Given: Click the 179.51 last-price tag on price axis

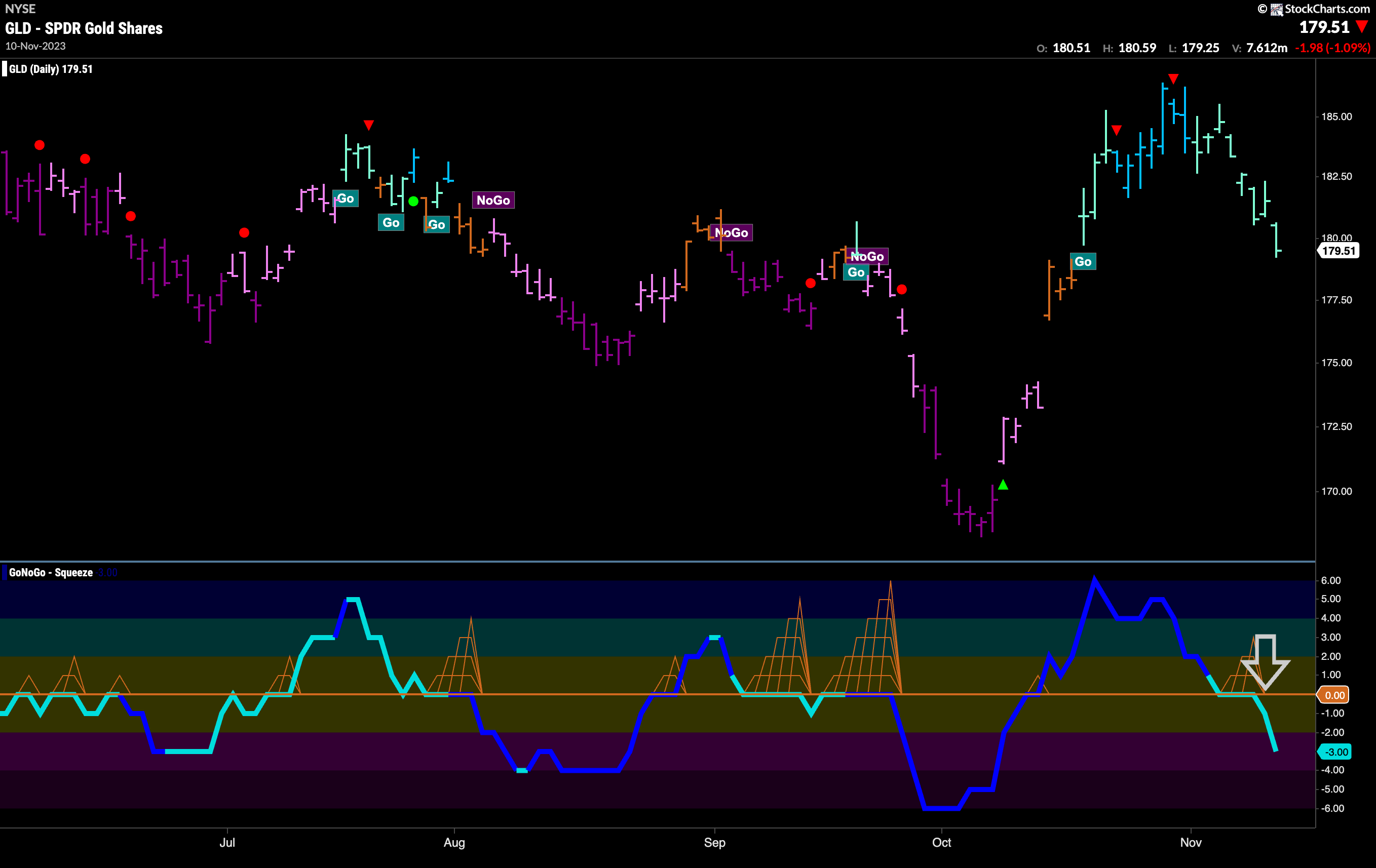Looking at the screenshot, I should 1339,251.
